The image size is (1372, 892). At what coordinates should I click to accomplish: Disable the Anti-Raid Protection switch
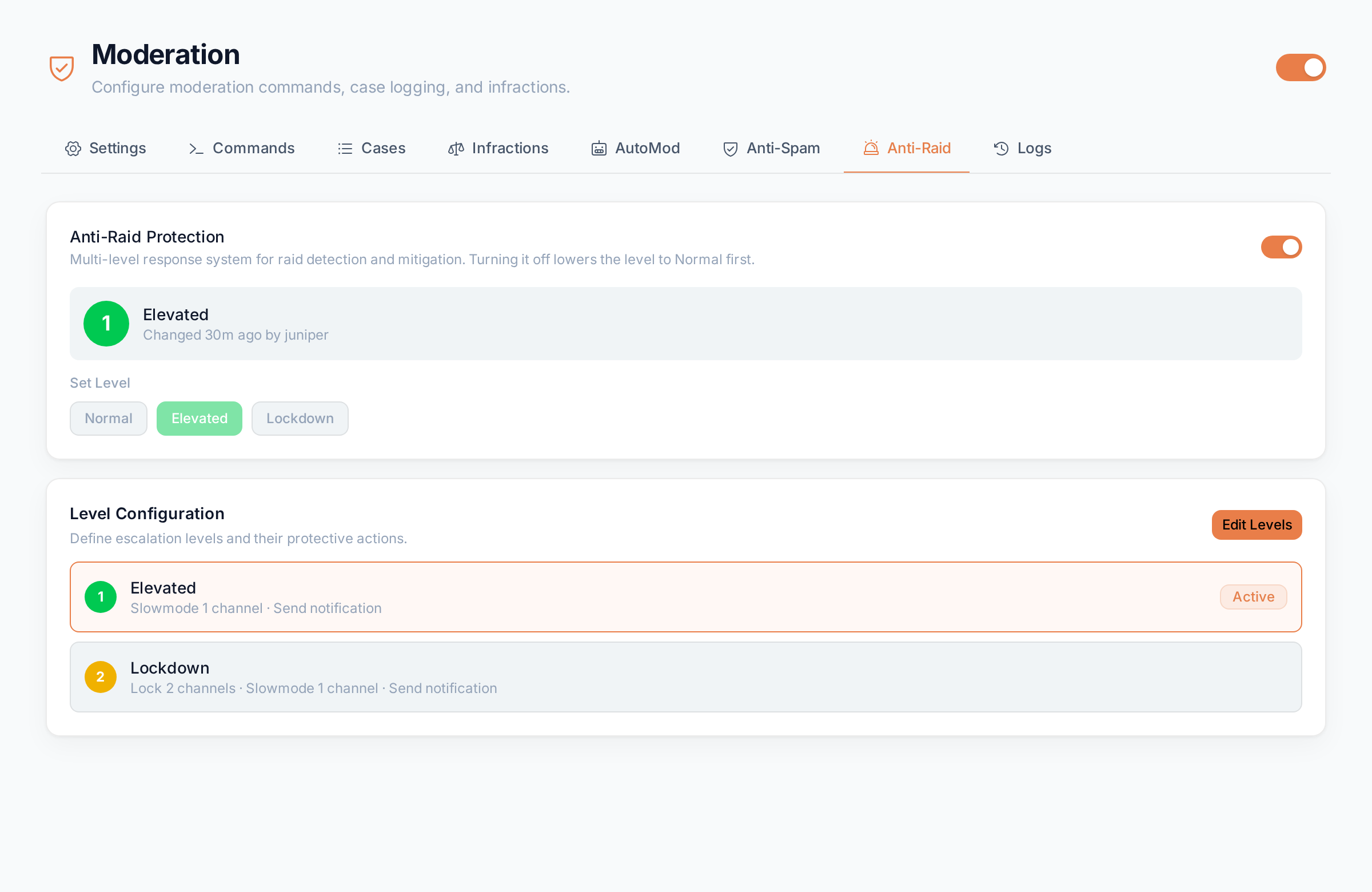pos(1282,247)
